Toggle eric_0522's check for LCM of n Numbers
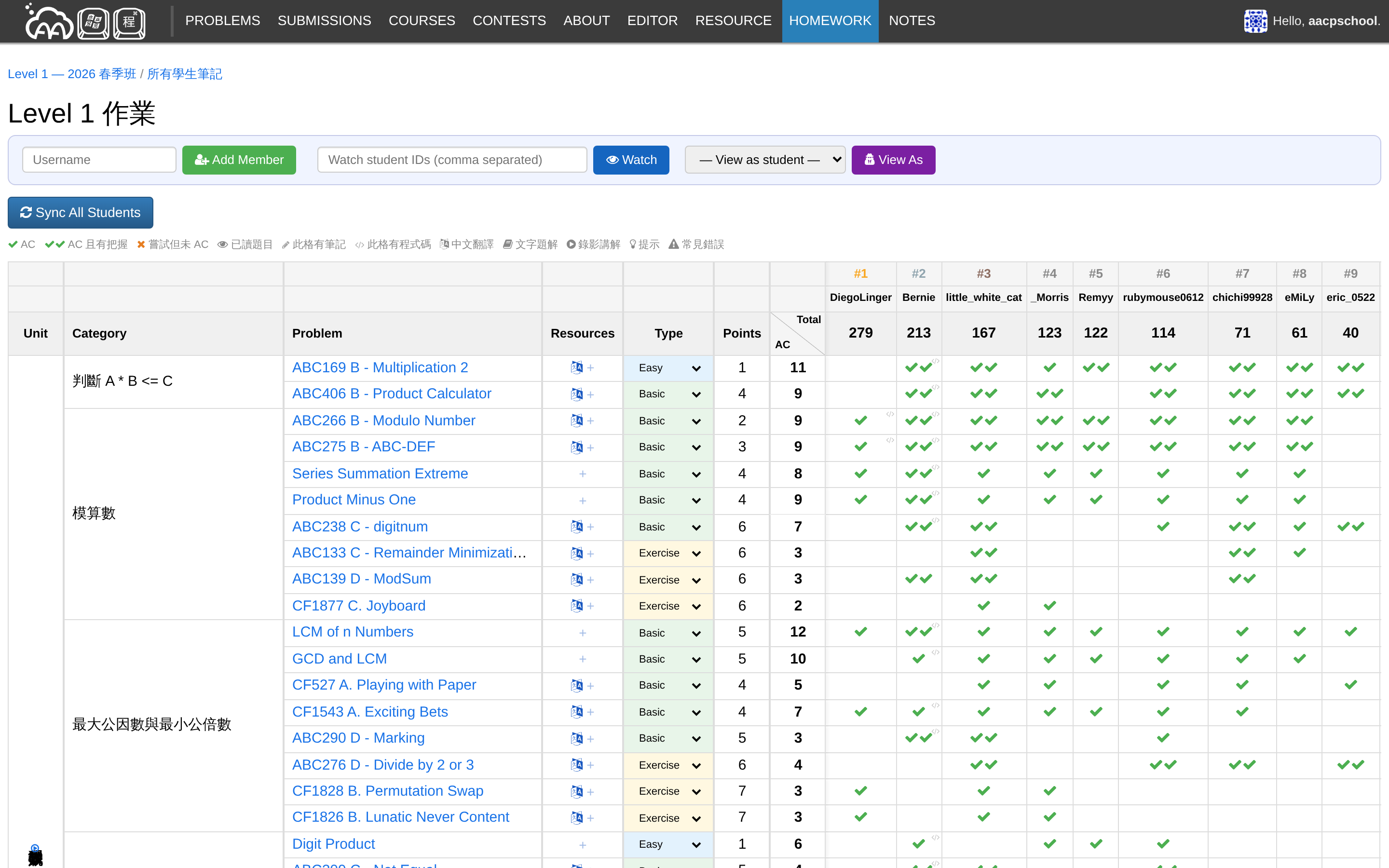This screenshot has height=868, width=1389. point(1350,632)
